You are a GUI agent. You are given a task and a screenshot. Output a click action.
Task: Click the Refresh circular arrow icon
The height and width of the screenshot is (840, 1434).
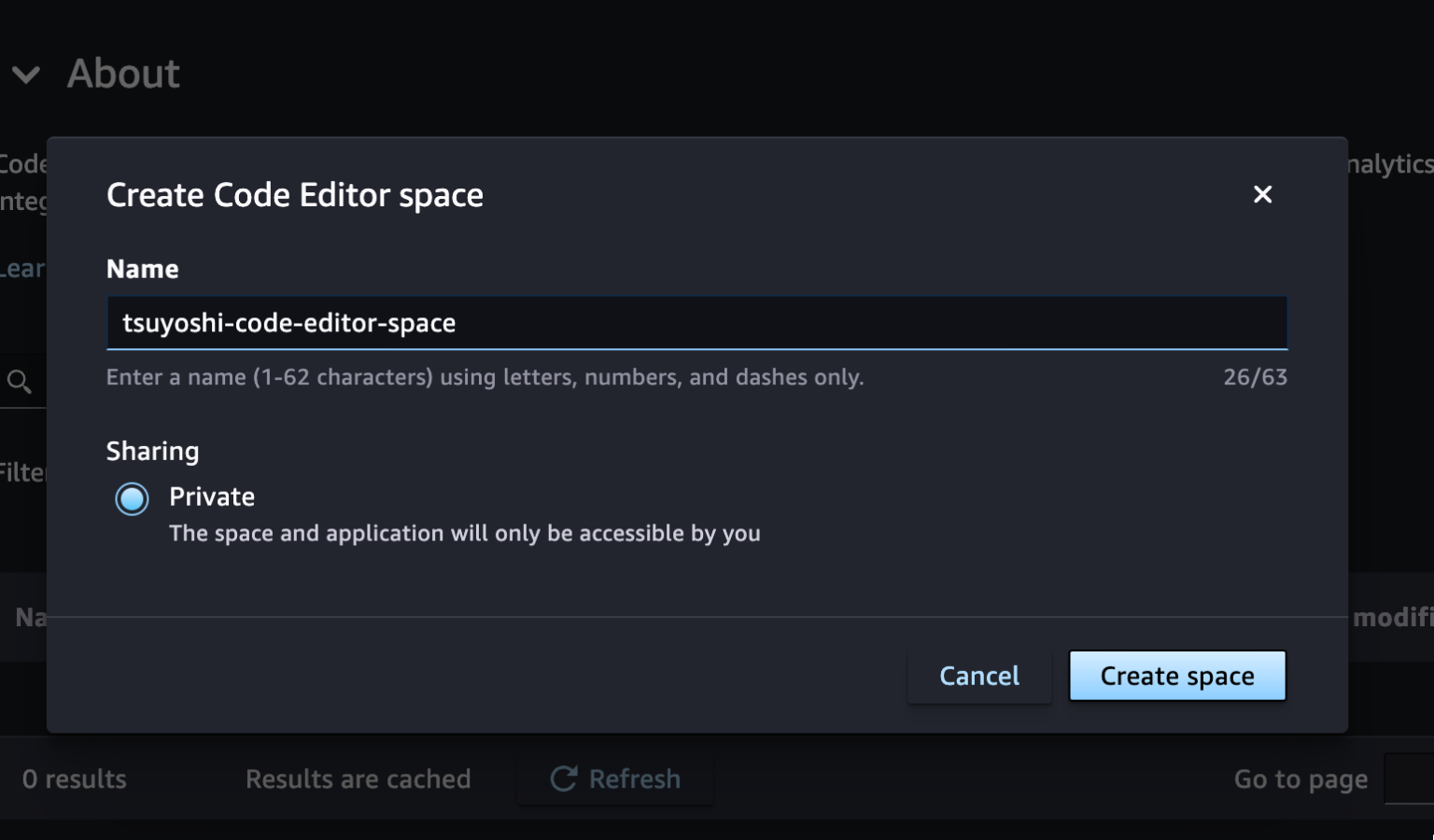(564, 778)
